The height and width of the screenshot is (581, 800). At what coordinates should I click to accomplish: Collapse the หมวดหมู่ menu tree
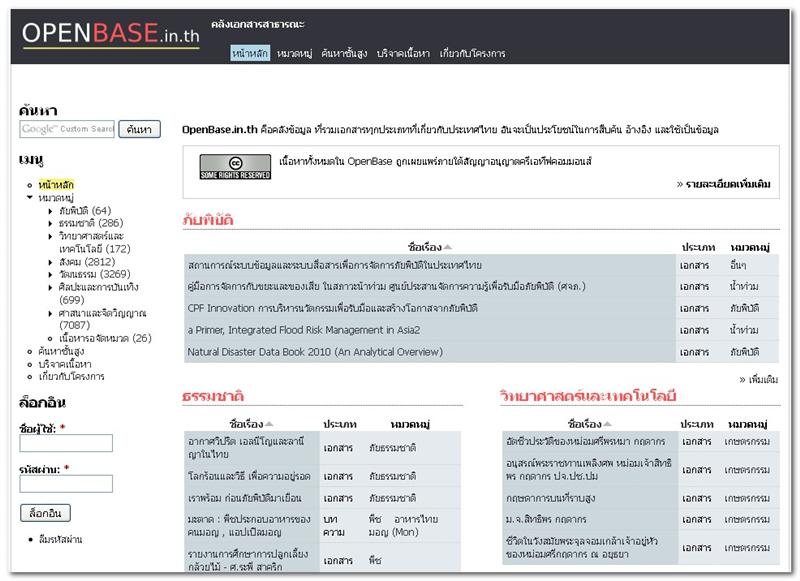pos(30,197)
